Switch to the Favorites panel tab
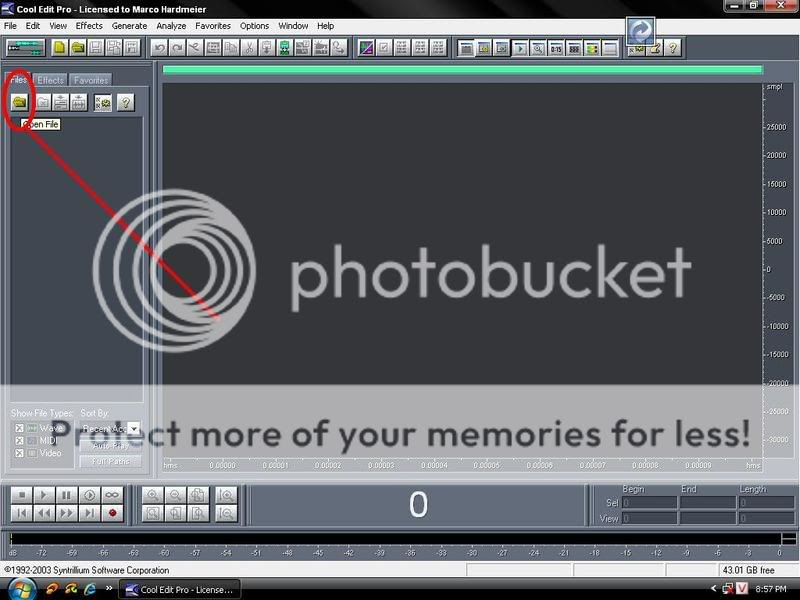Image resolution: width=800 pixels, height=600 pixels. pos(90,80)
